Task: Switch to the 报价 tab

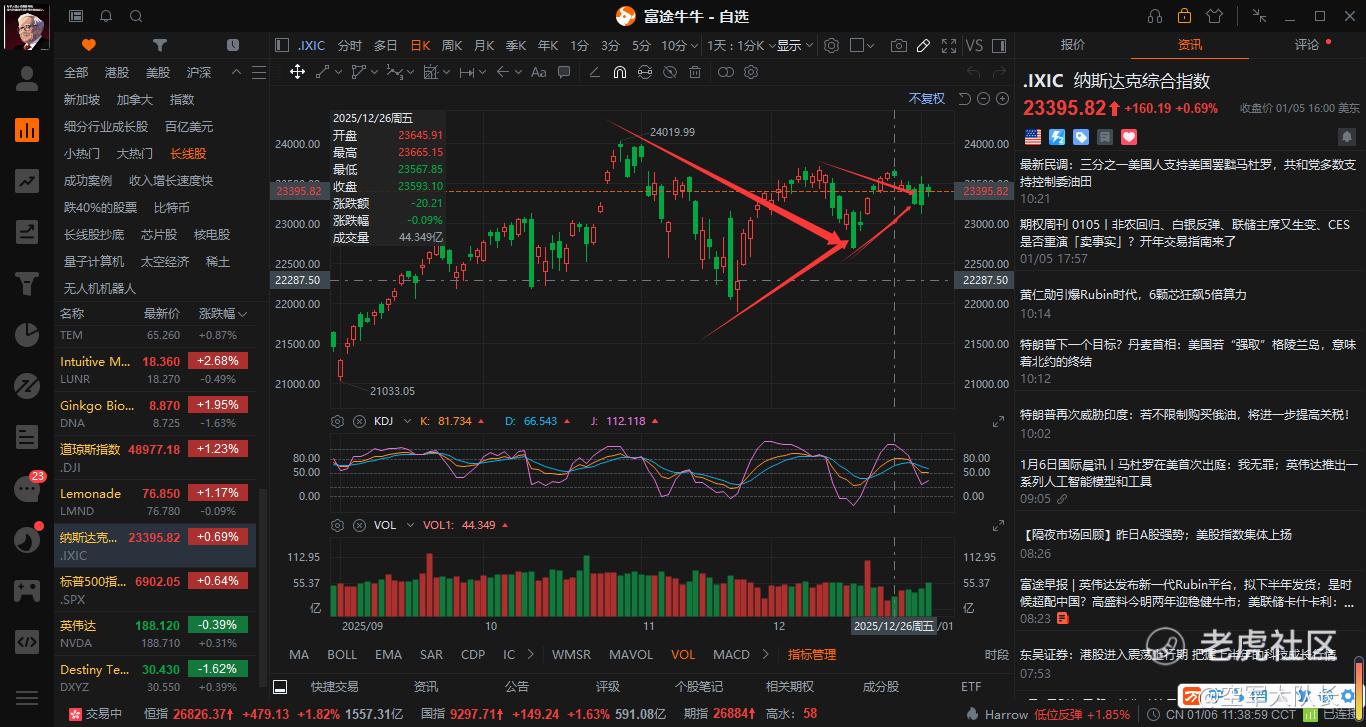Action: tap(1073, 45)
